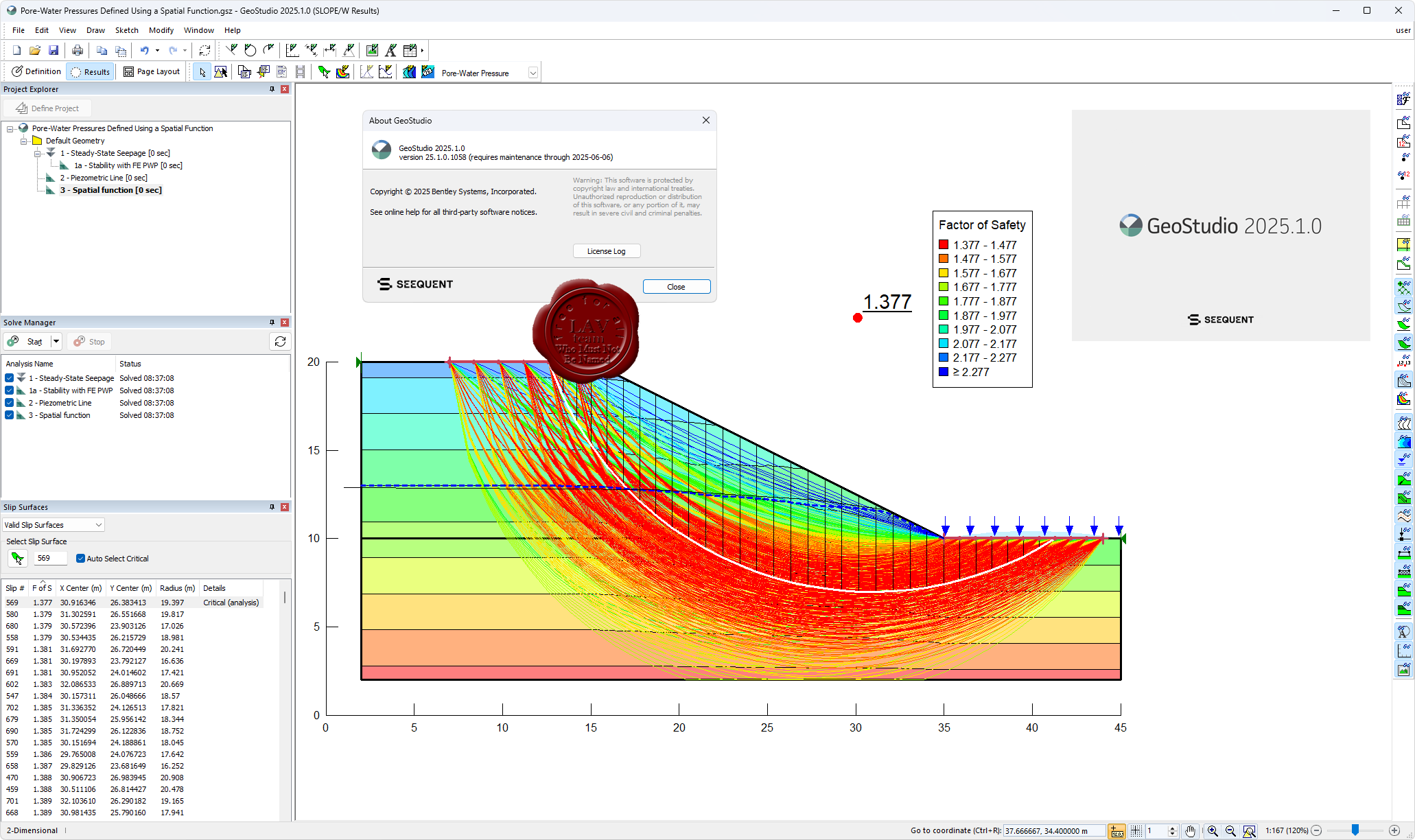The width and height of the screenshot is (1415, 840).
Task: Toggle the coordinate display icon in status bar
Action: [x=1117, y=831]
